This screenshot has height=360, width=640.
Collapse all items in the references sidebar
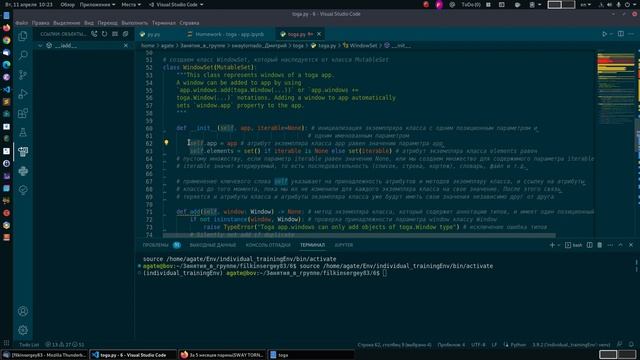(126, 34)
